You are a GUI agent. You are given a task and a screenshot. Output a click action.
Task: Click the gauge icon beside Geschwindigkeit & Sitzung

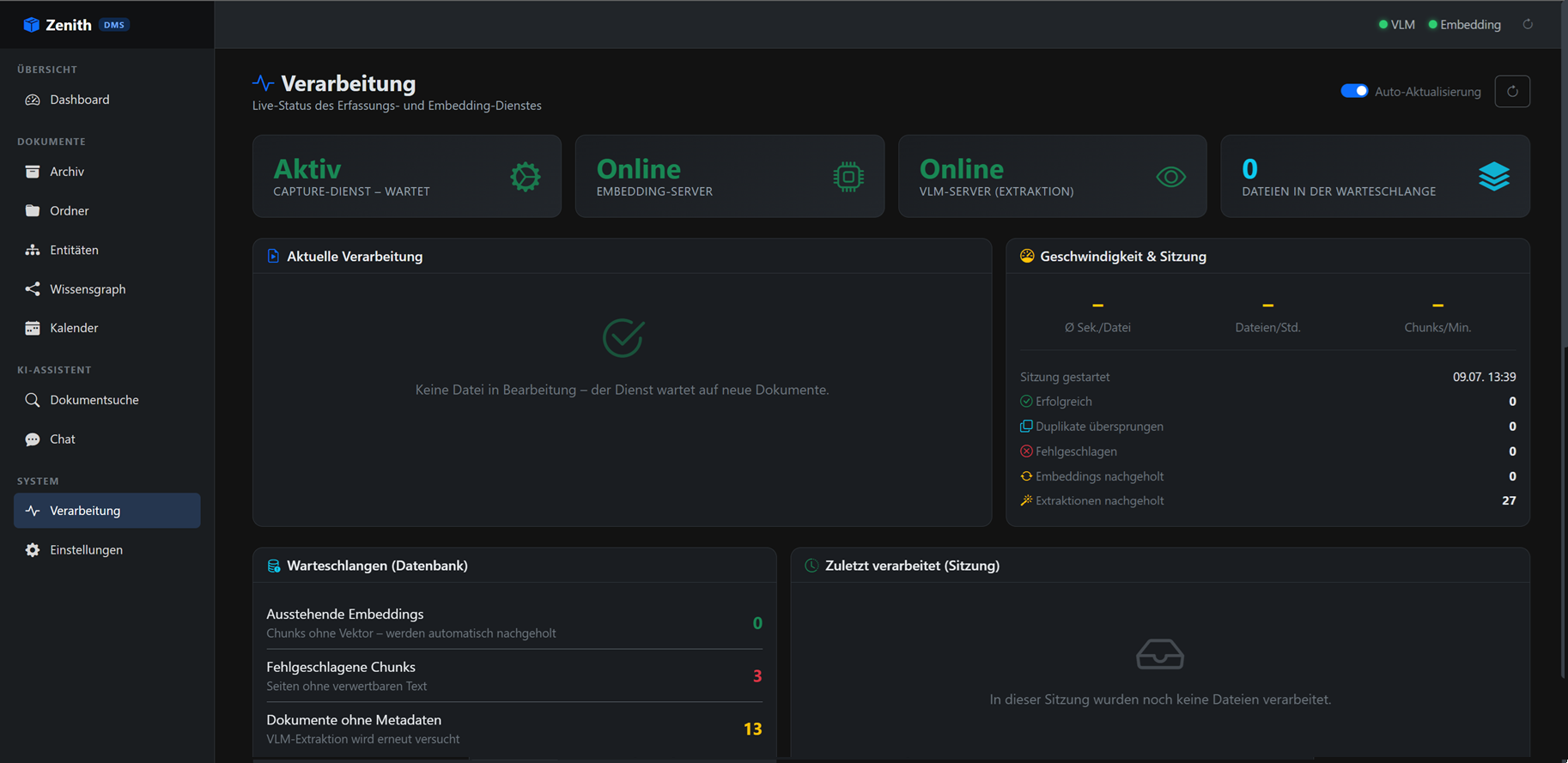tap(1027, 256)
